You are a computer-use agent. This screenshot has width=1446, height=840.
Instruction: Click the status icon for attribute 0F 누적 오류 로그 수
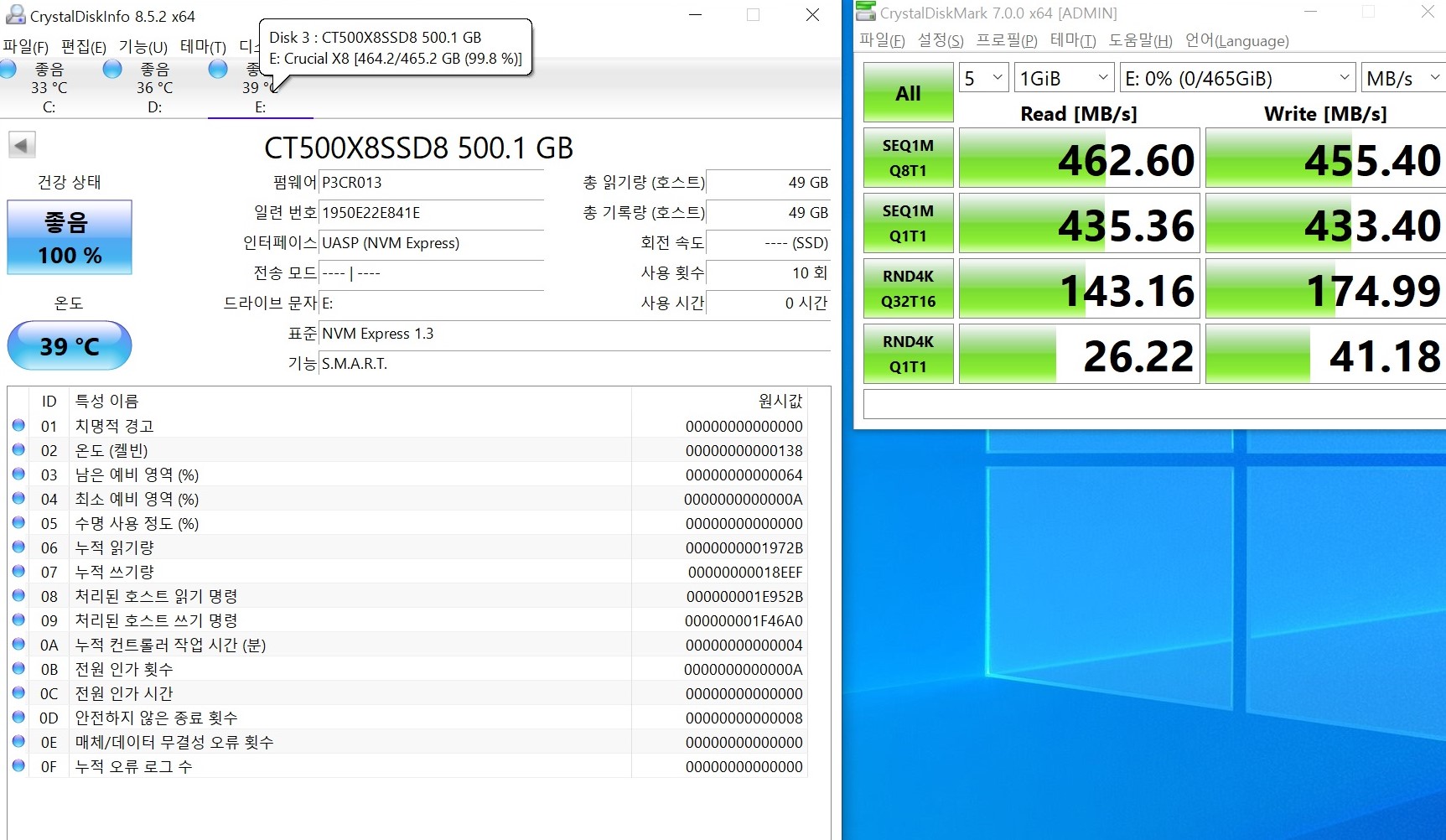18,765
